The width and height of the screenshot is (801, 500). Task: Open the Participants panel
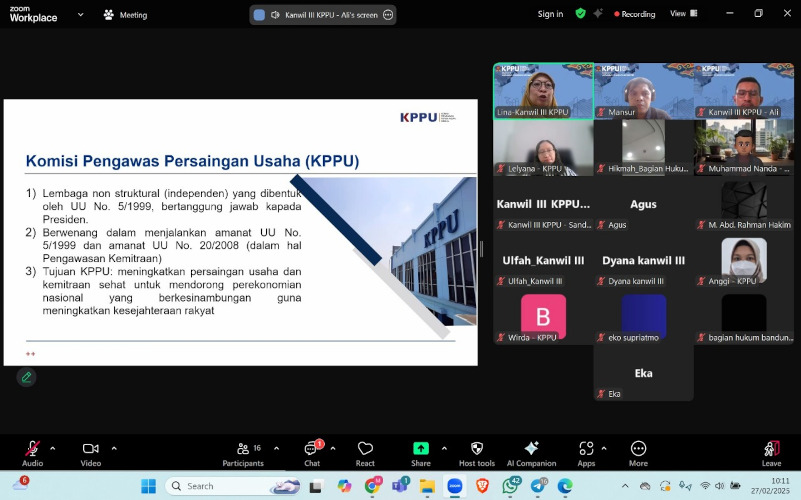click(x=243, y=454)
